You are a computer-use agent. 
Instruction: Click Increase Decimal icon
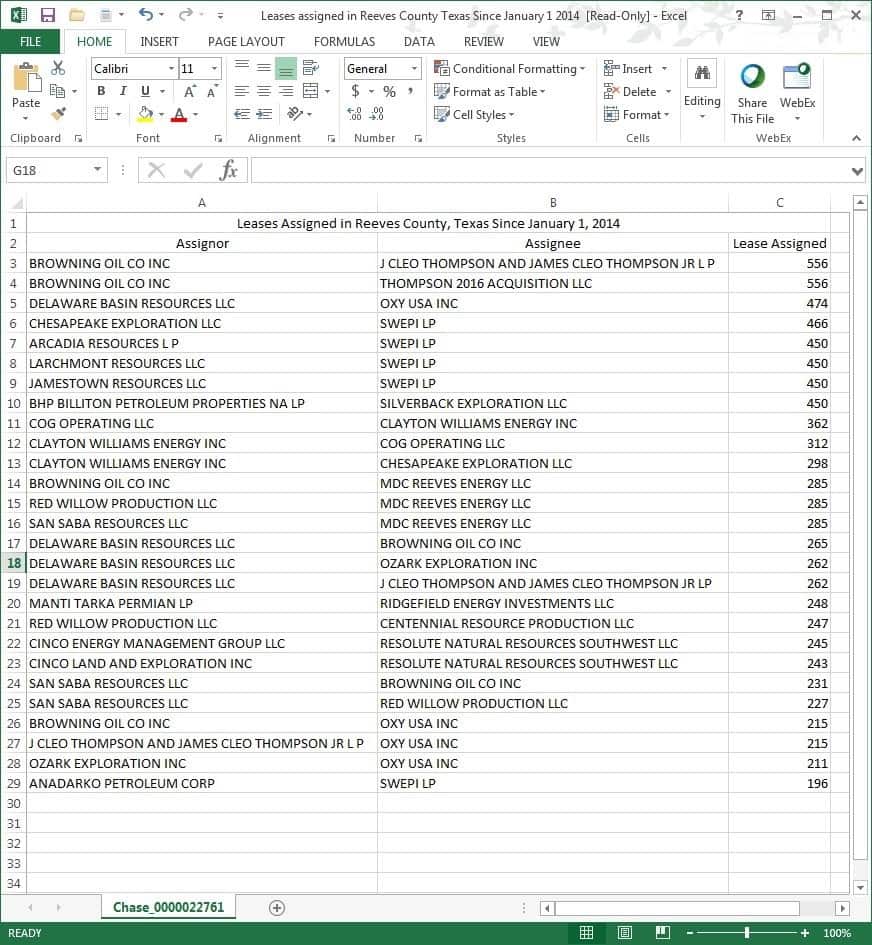point(354,113)
